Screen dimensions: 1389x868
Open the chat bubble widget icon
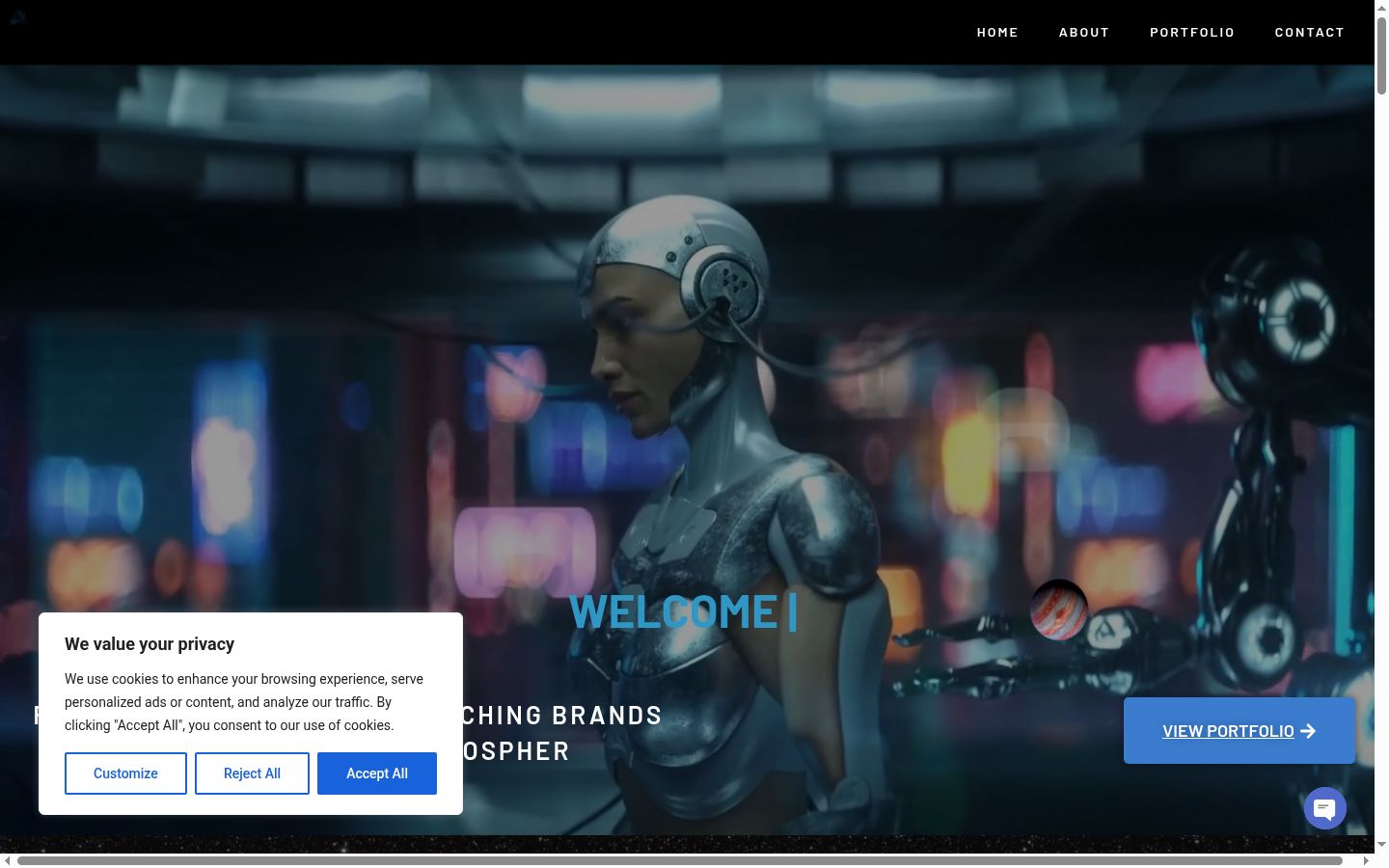coord(1325,808)
